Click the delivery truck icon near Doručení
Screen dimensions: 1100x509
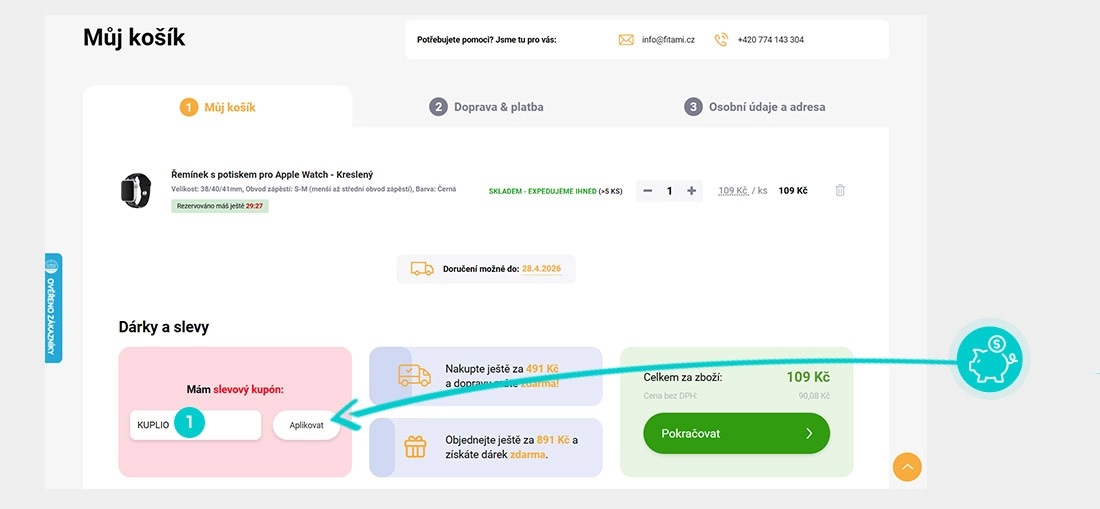(422, 269)
